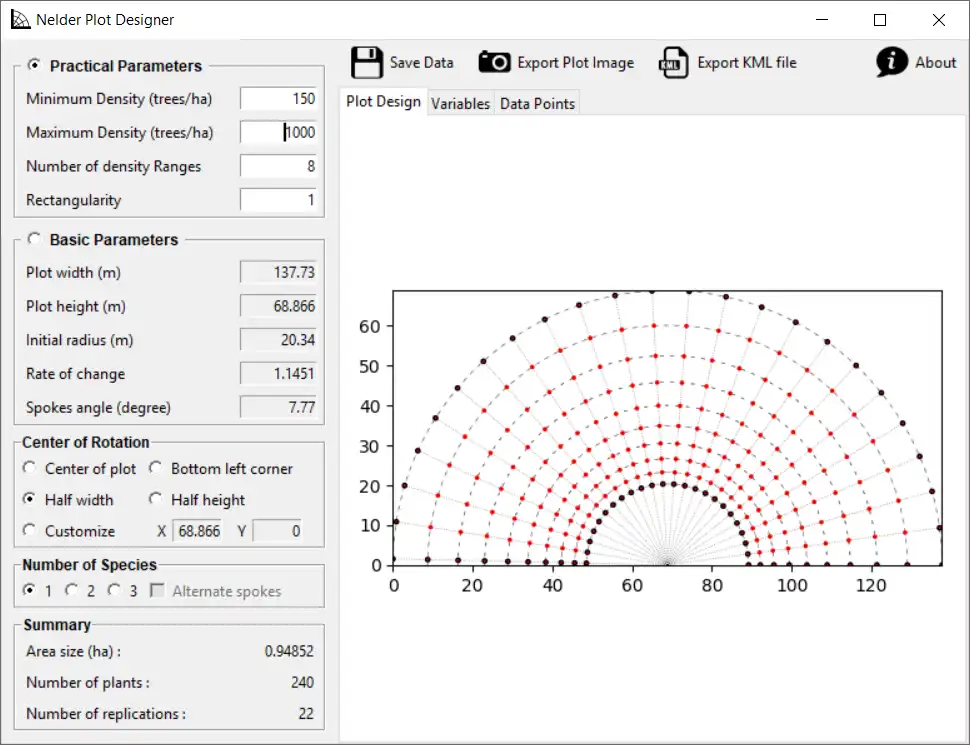Choose Center of plot rotation option
Viewport: 970px width, 745px height.
pyautogui.click(x=29, y=468)
